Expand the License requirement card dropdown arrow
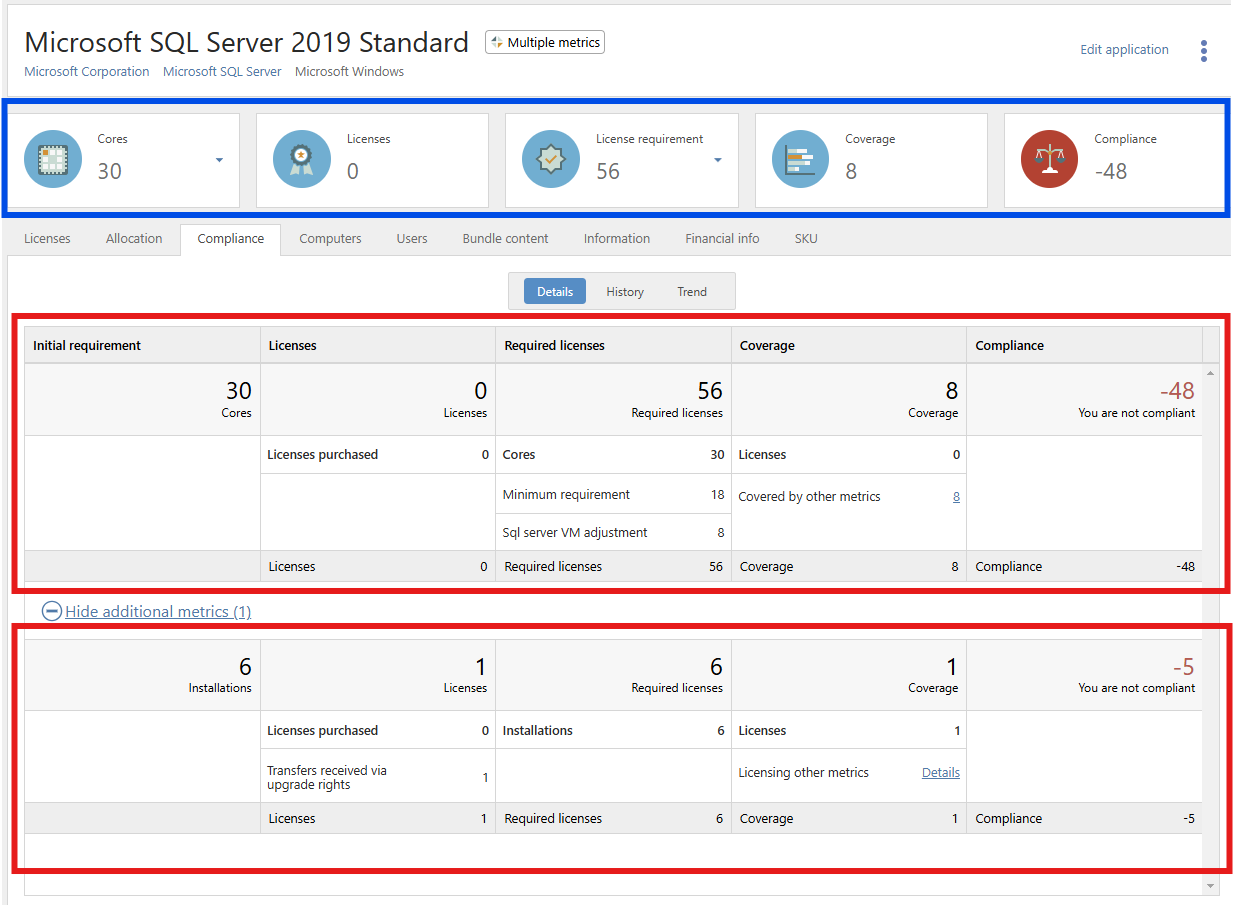The width and height of the screenshot is (1233, 905). click(717, 160)
